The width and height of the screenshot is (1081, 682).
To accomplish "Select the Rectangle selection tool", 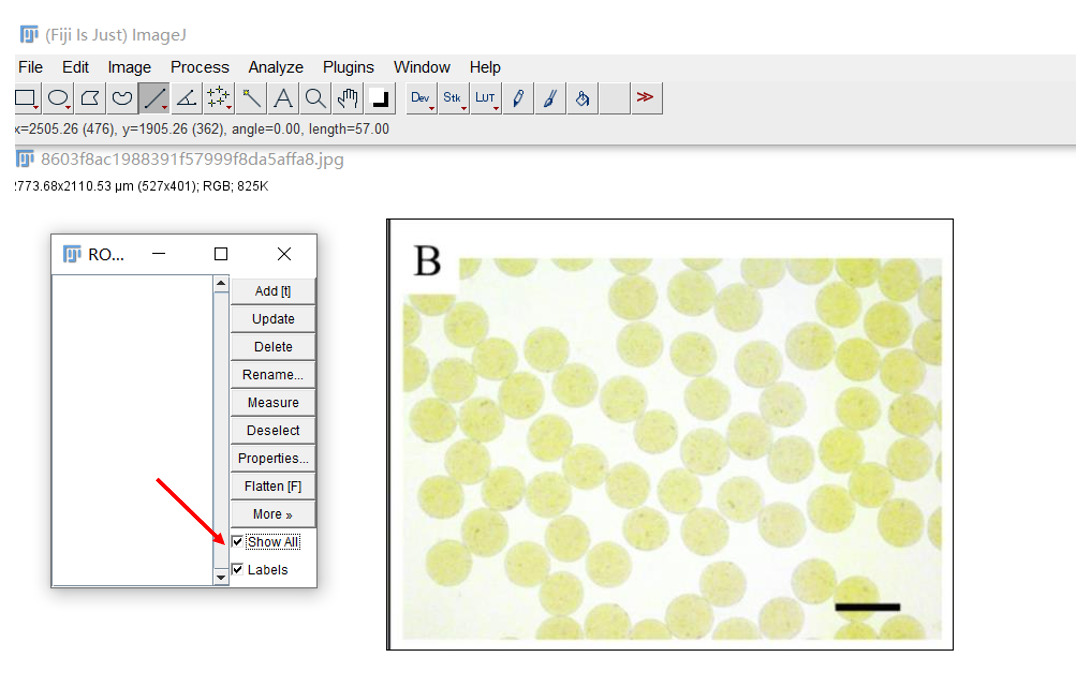I will pyautogui.click(x=26, y=98).
